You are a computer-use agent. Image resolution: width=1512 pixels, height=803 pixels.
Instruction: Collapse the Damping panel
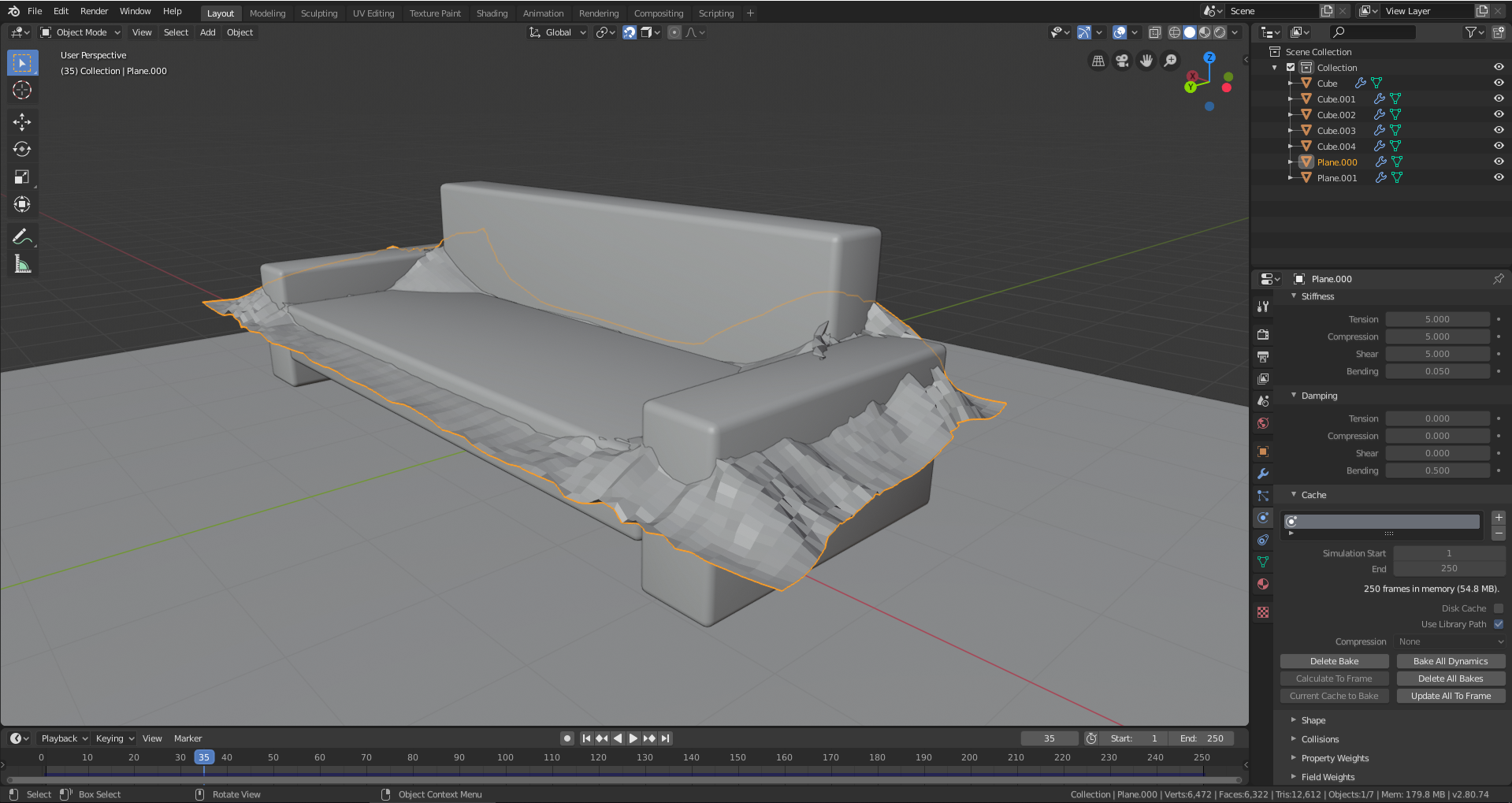1319,396
